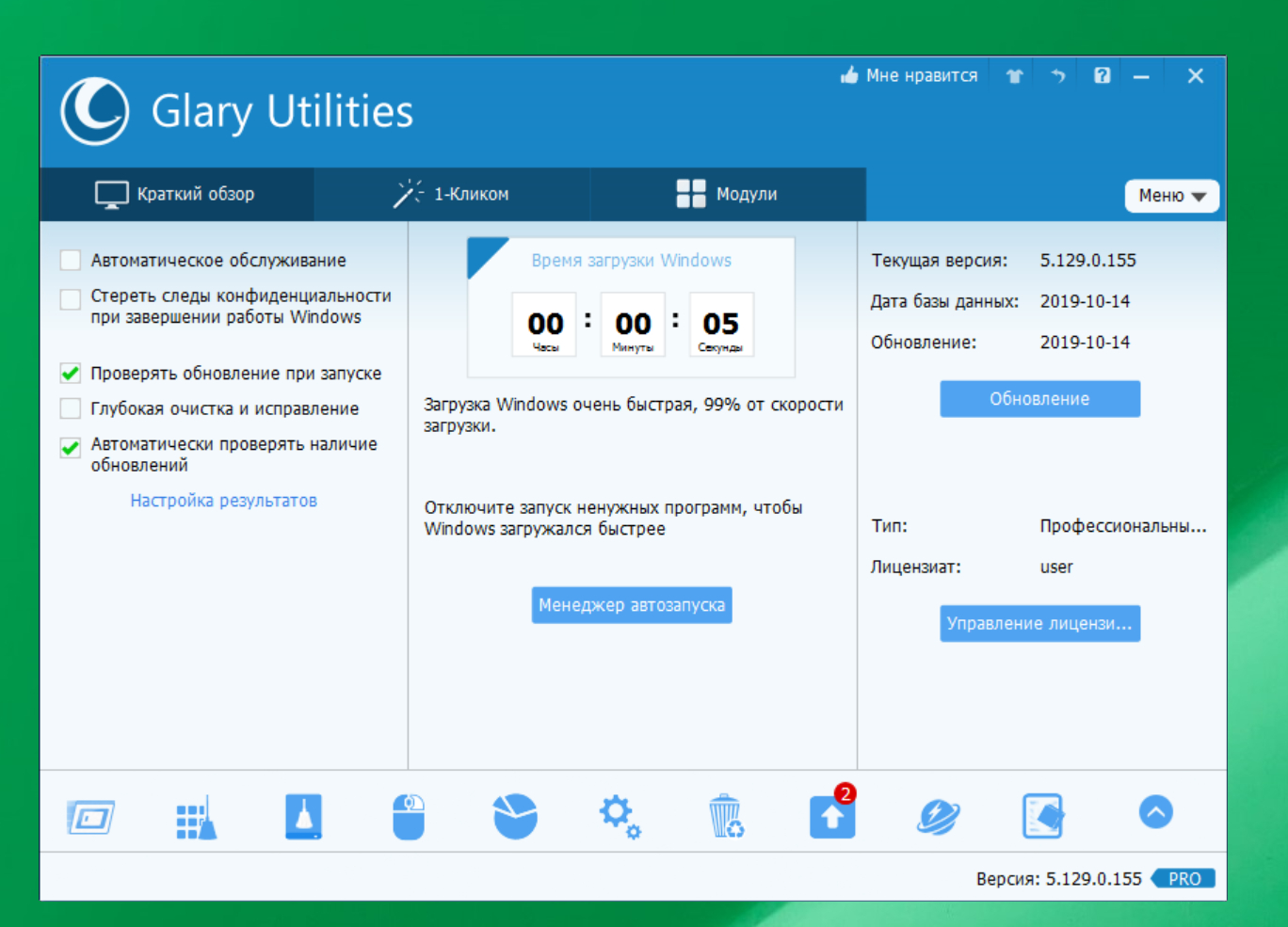Click the undo arrow restore icon
Screen dimensions: 1288x927
pyautogui.click(x=1058, y=76)
